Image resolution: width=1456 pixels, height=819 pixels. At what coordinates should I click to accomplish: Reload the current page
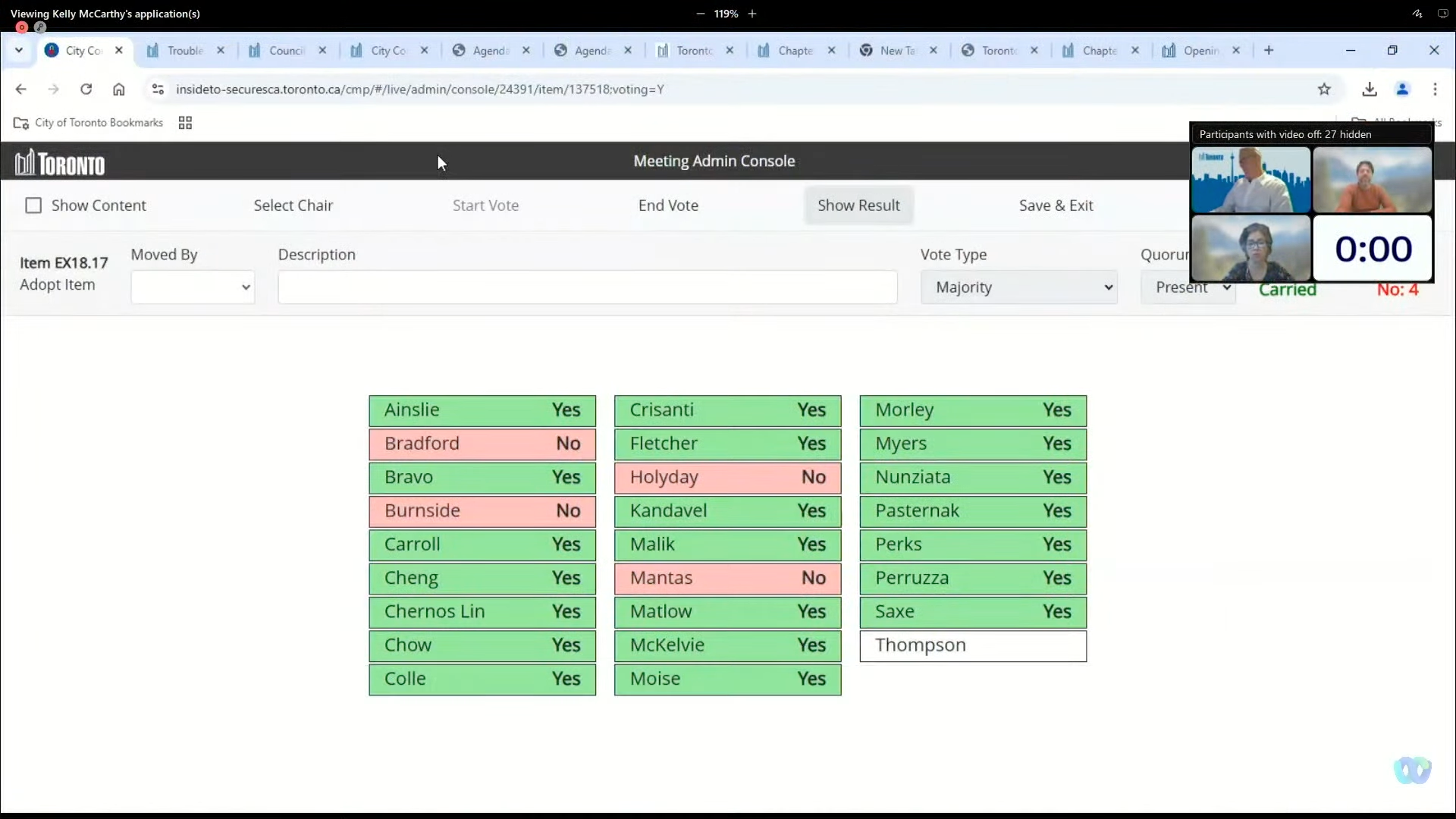pos(86,89)
